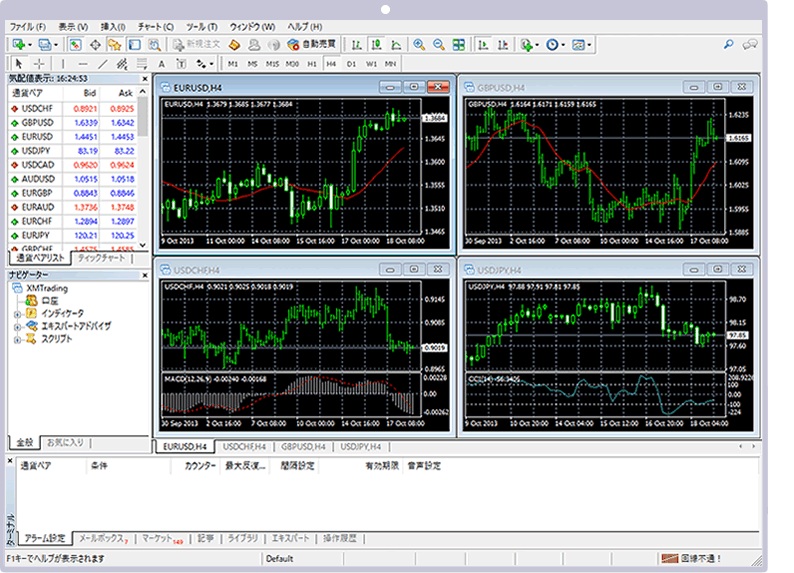Select the crosshair tool
This screenshot has width=794, height=573.
39,64
